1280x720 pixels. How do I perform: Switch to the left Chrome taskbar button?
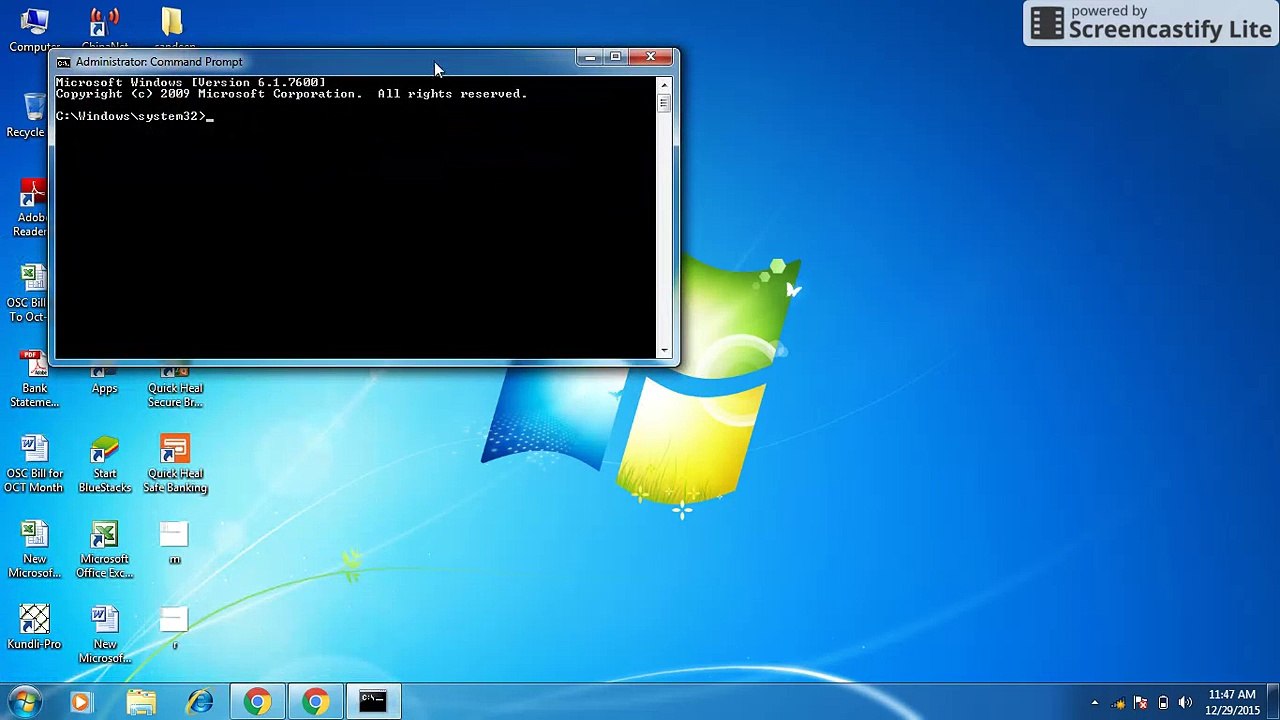pyautogui.click(x=258, y=702)
